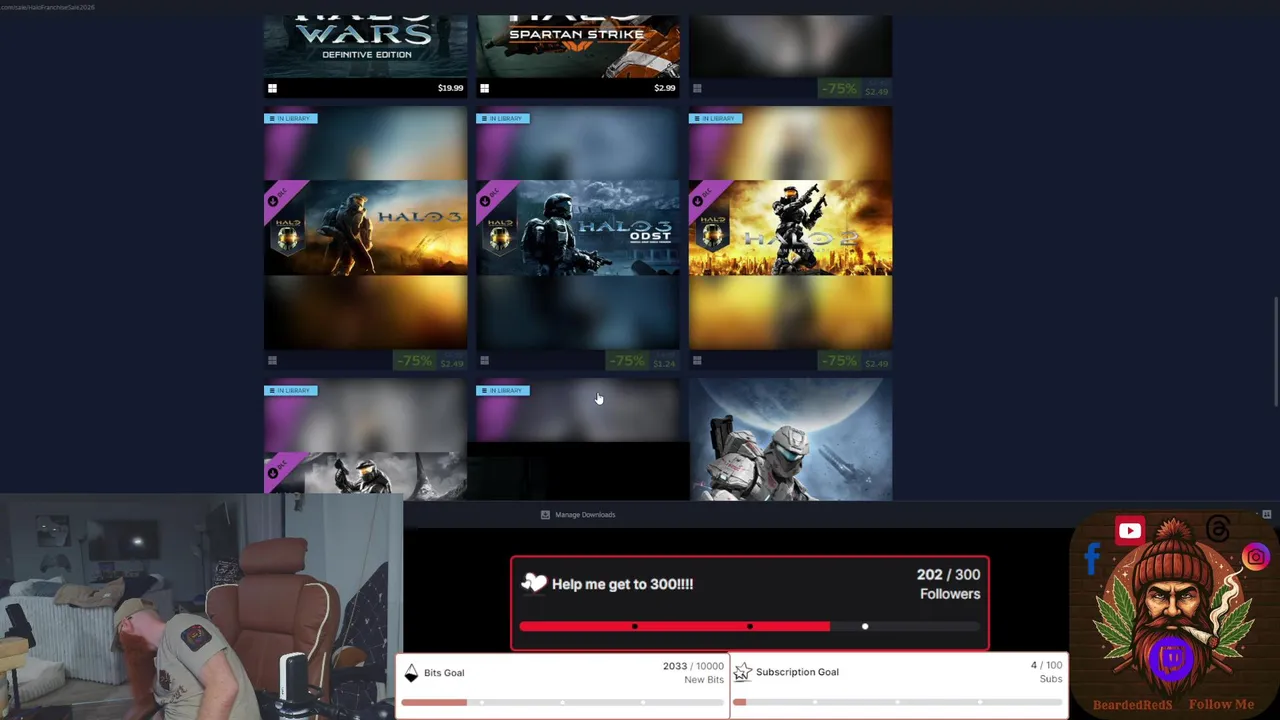1280x720 pixels.
Task: Click the Facebook icon on the stream overlay
Action: click(1092, 559)
